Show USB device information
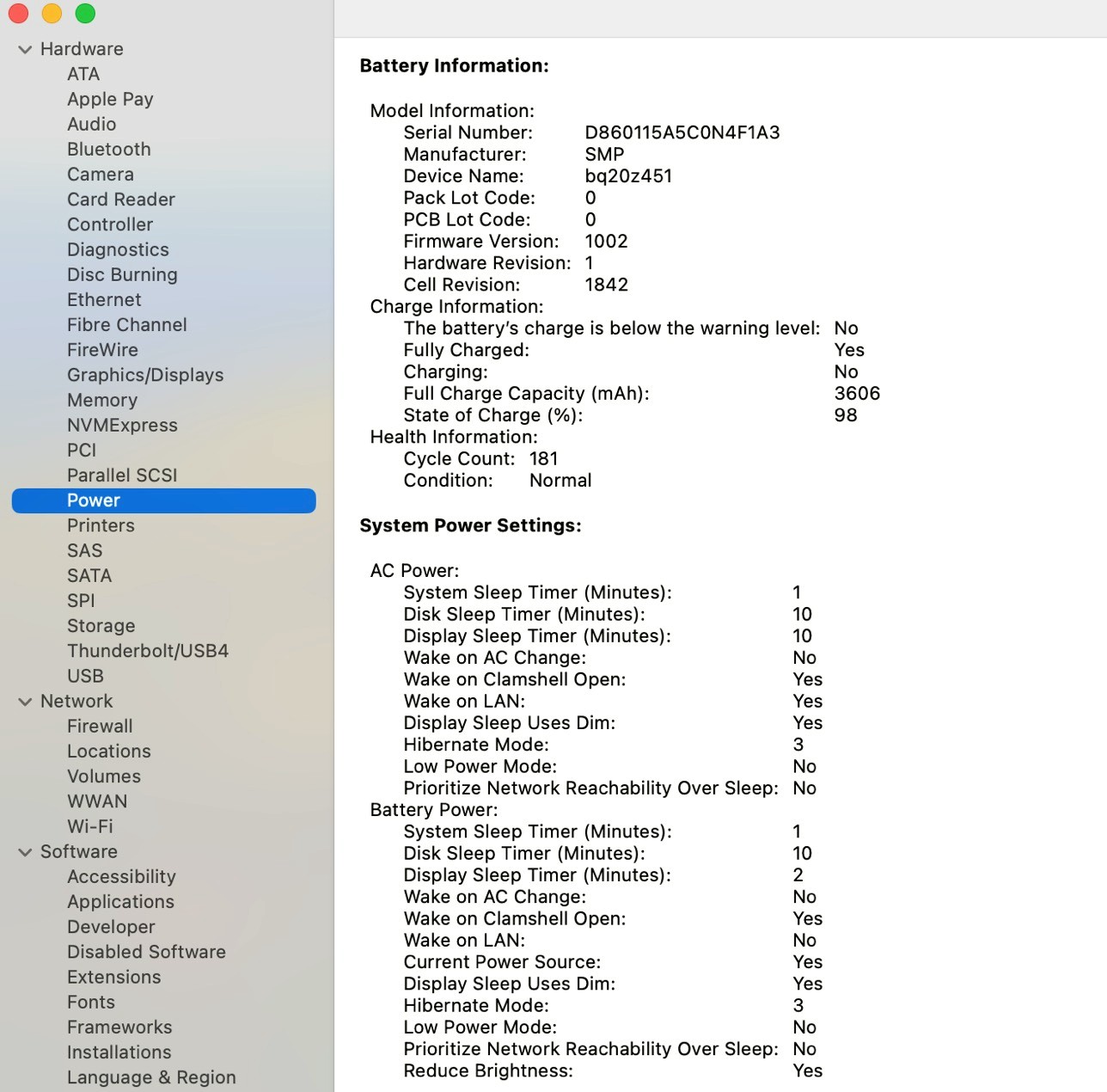The width and height of the screenshot is (1107, 1092). click(x=85, y=676)
